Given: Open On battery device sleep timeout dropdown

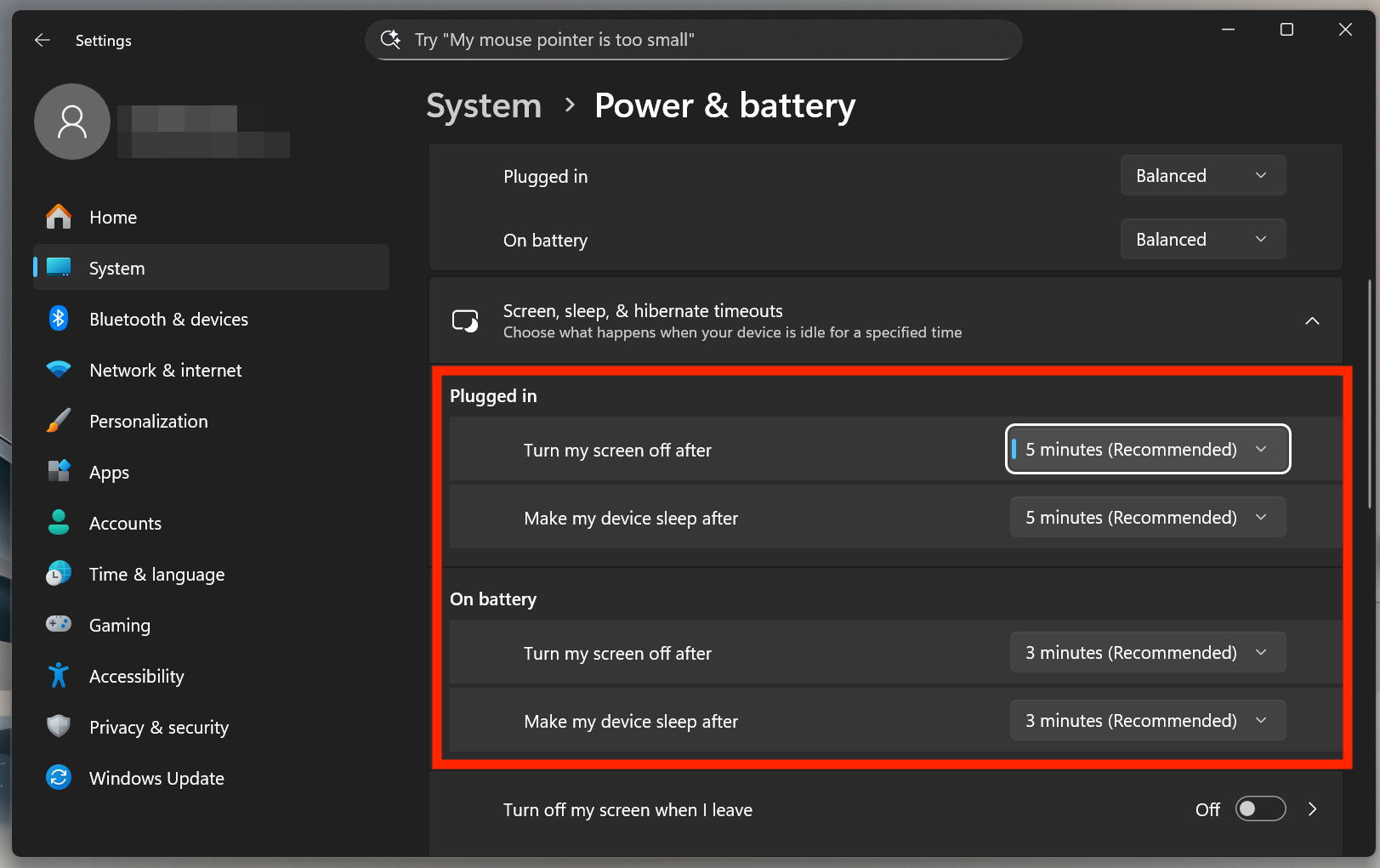Looking at the screenshot, I should point(1147,721).
